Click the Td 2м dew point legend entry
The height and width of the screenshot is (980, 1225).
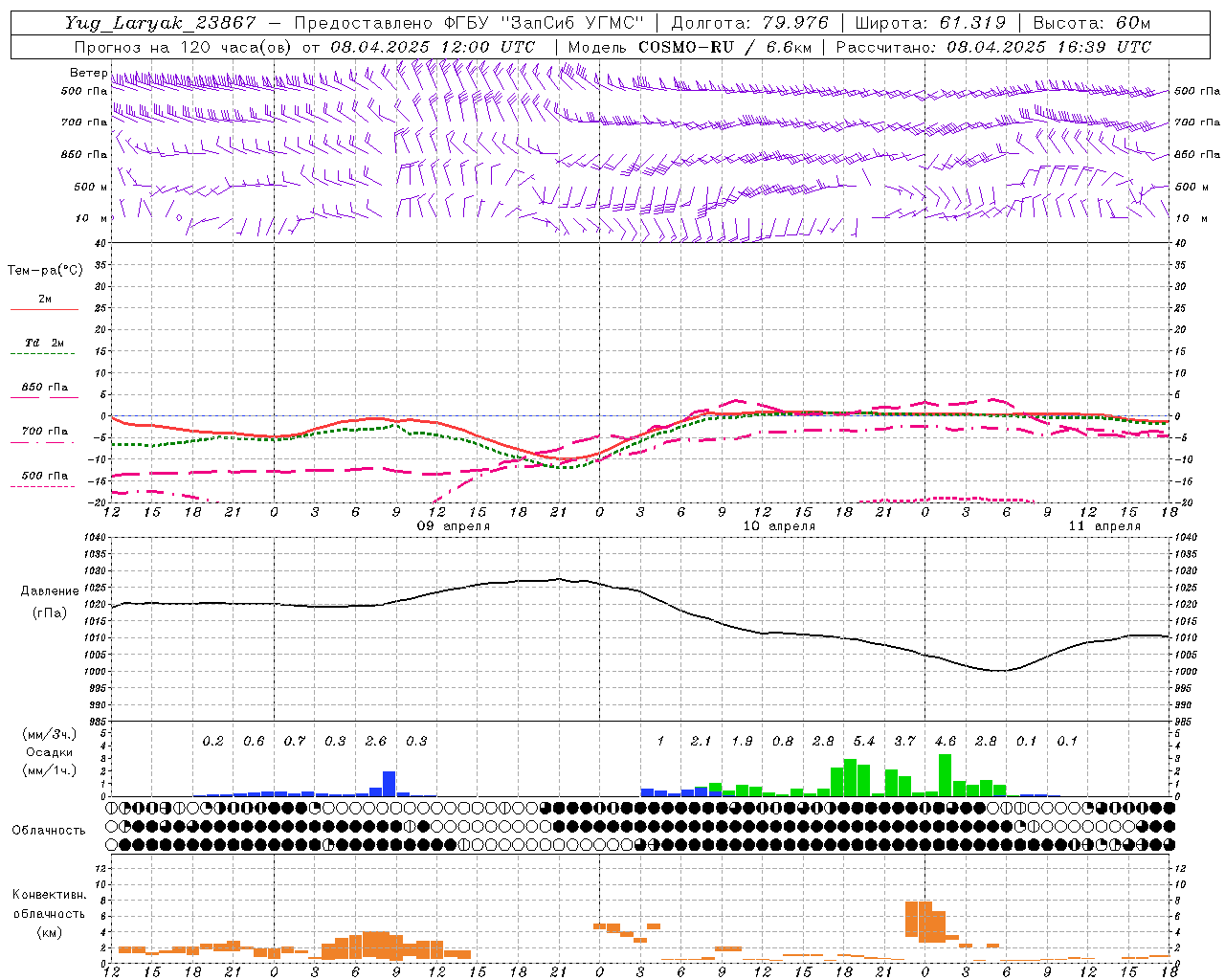44,343
